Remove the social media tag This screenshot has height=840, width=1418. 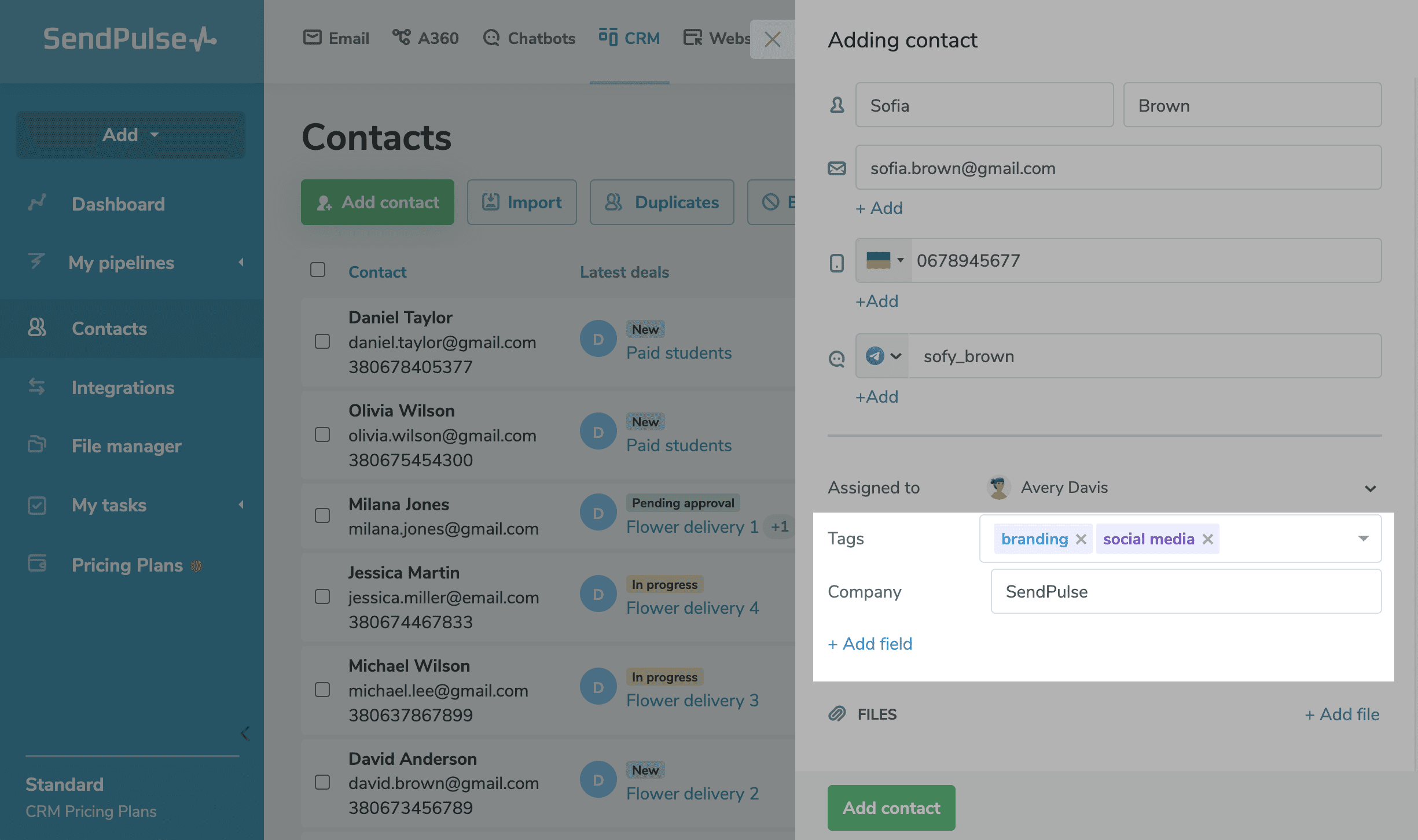point(1207,539)
